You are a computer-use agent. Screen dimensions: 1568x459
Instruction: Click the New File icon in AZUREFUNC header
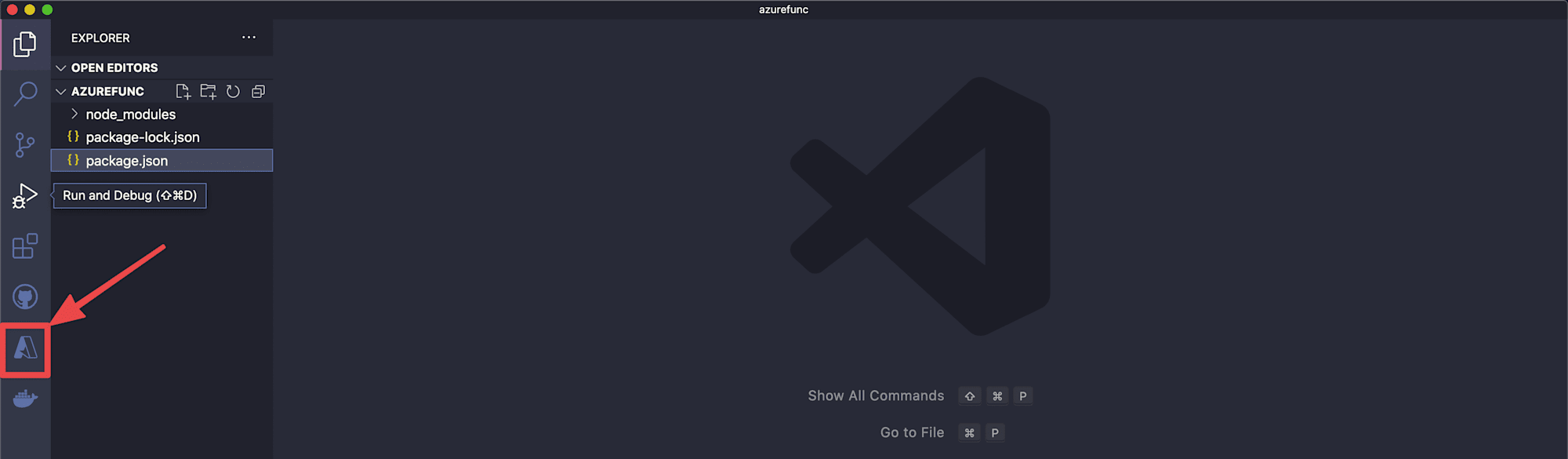click(x=183, y=92)
